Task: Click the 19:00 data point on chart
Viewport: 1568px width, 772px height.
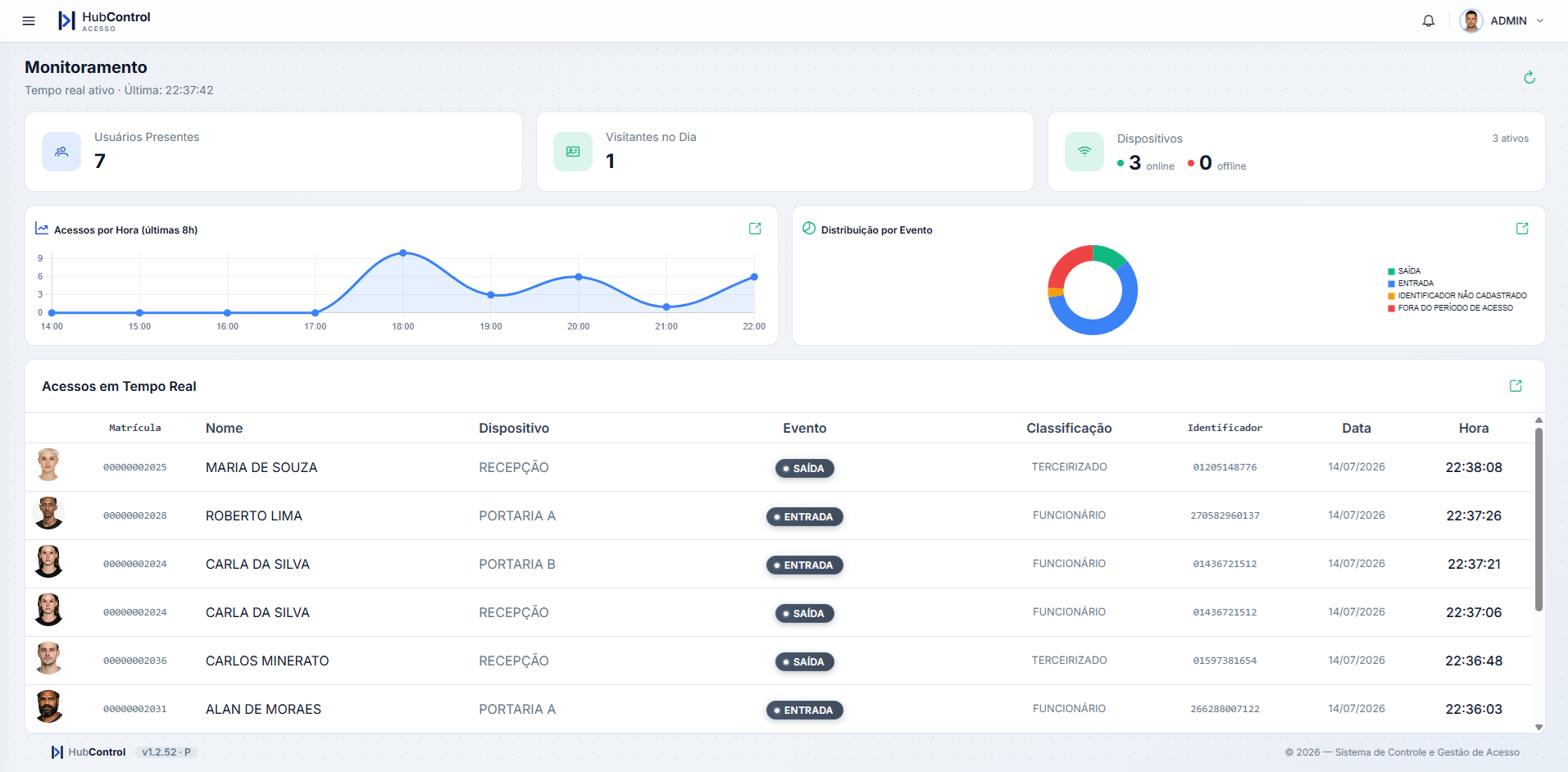Action: coord(491,295)
